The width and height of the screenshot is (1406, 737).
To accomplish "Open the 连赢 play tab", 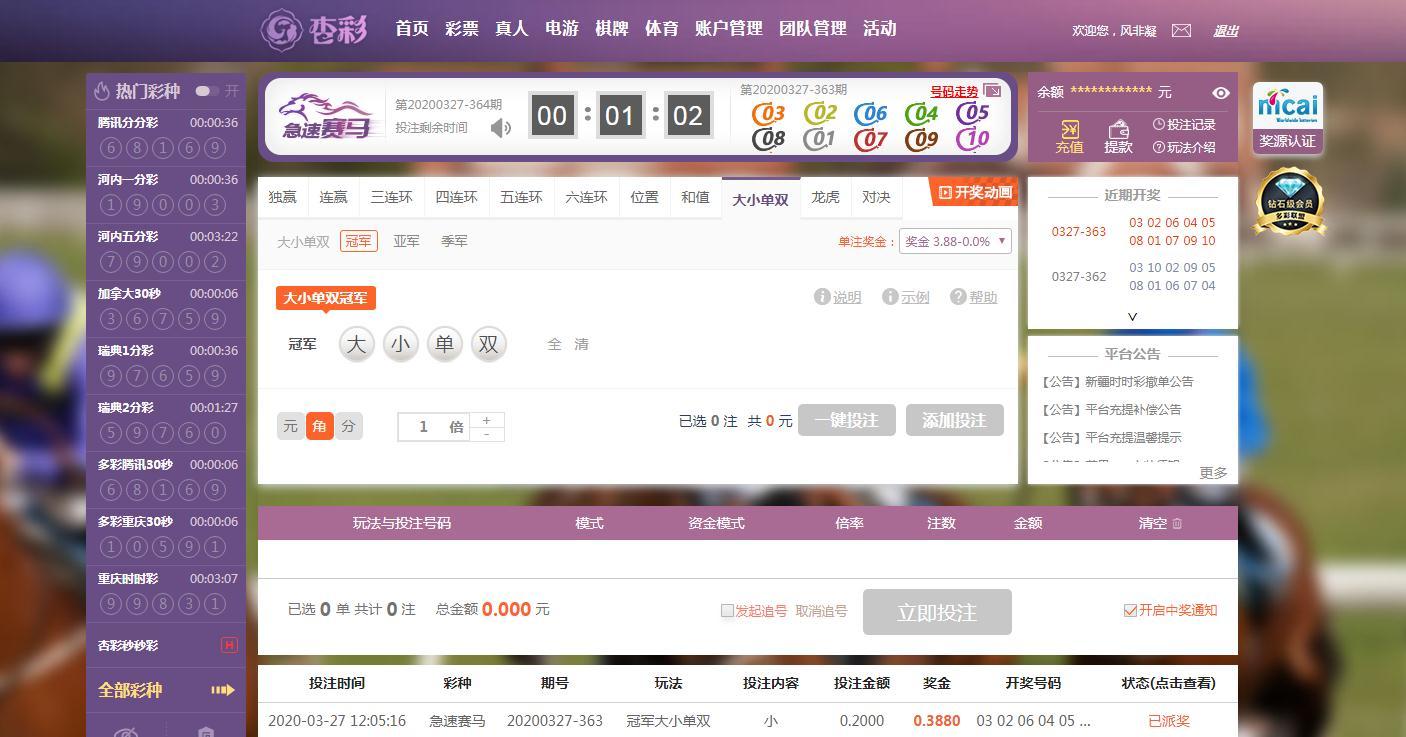I will [333, 197].
